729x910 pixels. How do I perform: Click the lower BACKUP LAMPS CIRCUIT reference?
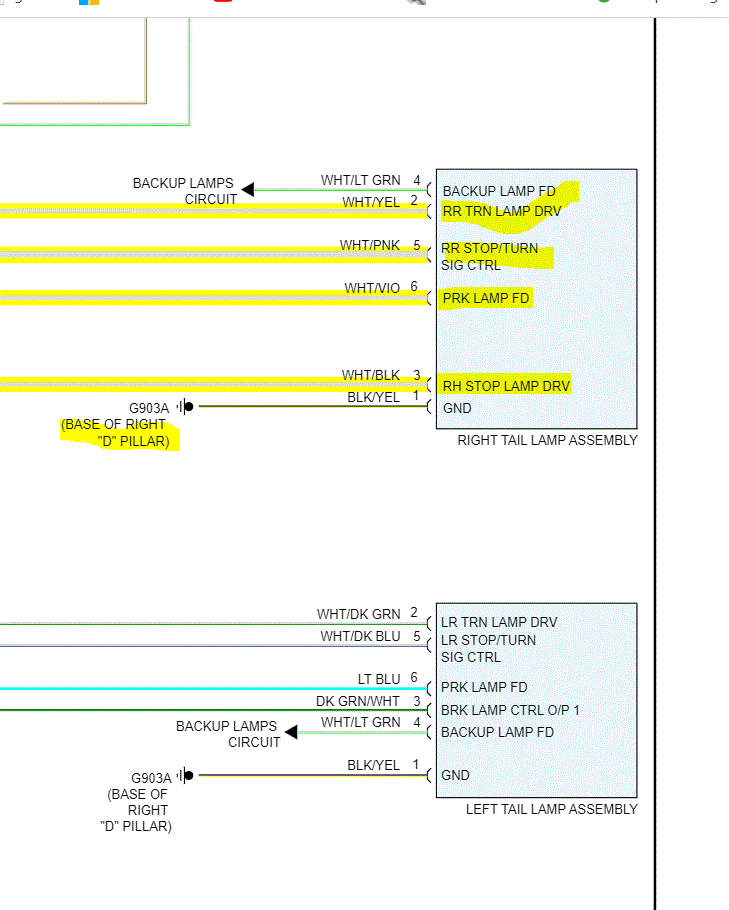tap(228, 734)
